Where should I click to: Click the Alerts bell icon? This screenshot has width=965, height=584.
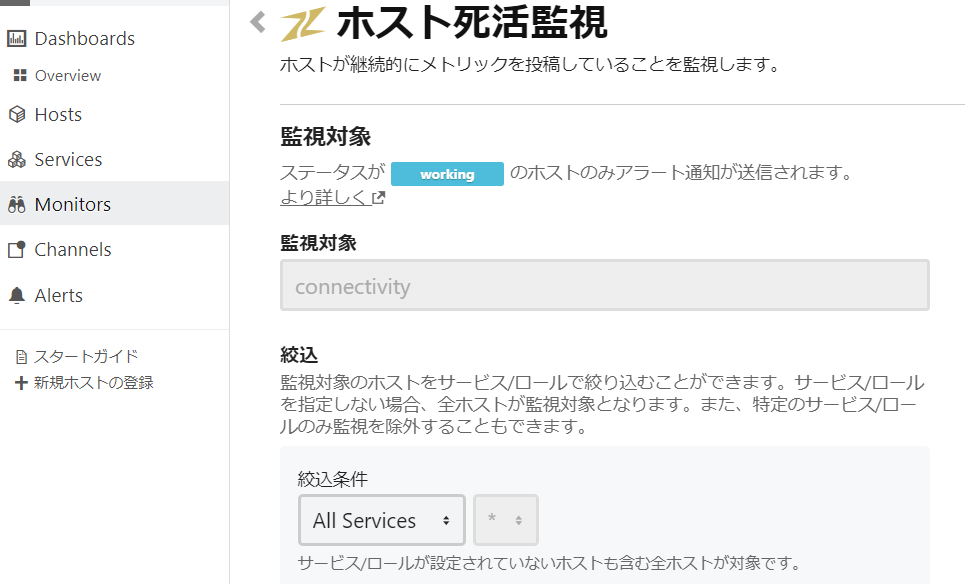point(17,295)
